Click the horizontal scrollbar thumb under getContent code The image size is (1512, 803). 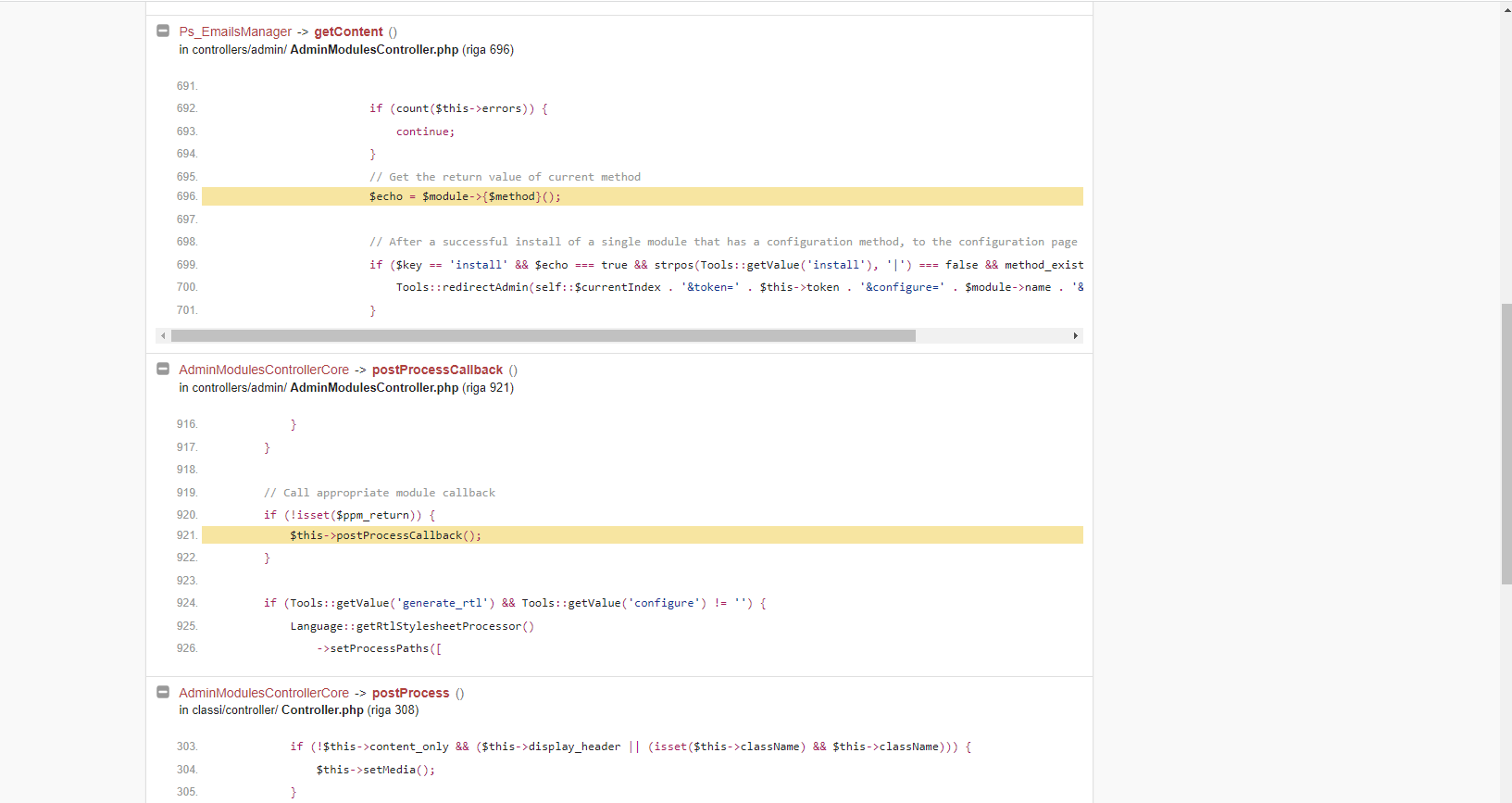point(544,336)
